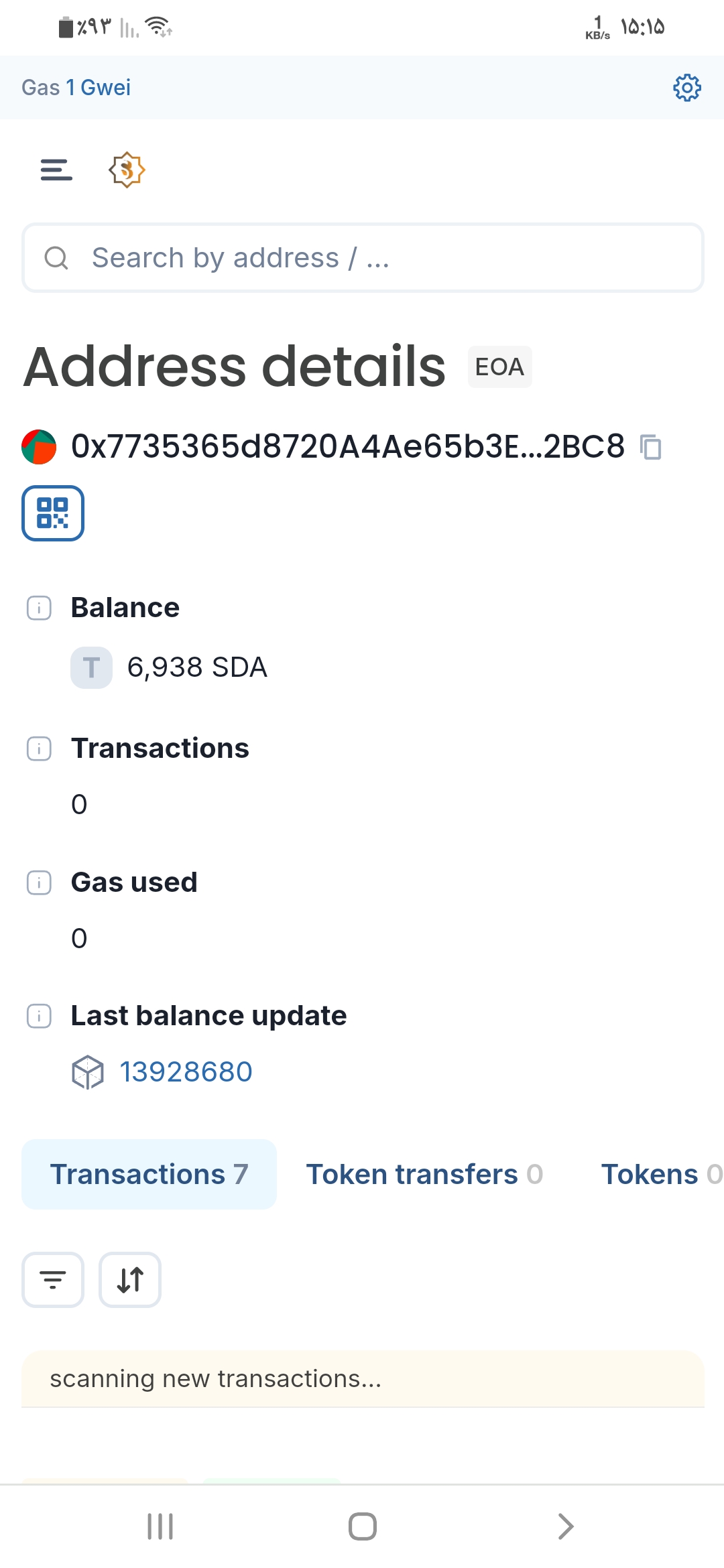Click the info icon beside Gas used

click(x=39, y=883)
